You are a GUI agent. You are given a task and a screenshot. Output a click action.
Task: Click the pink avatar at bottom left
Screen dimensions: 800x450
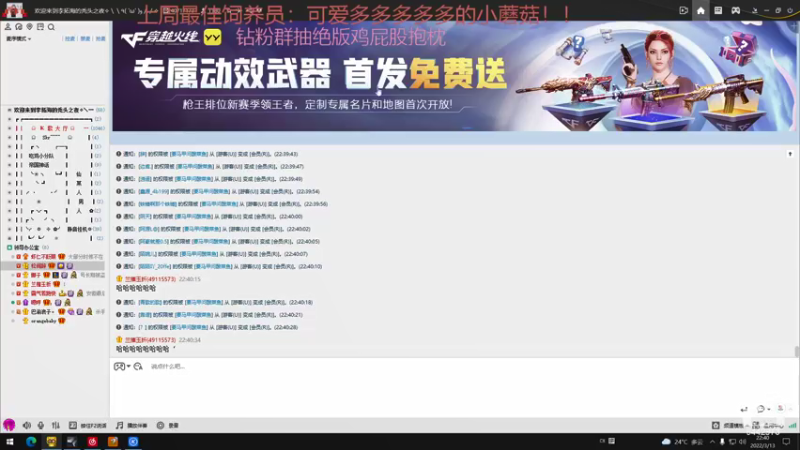coord(9,425)
